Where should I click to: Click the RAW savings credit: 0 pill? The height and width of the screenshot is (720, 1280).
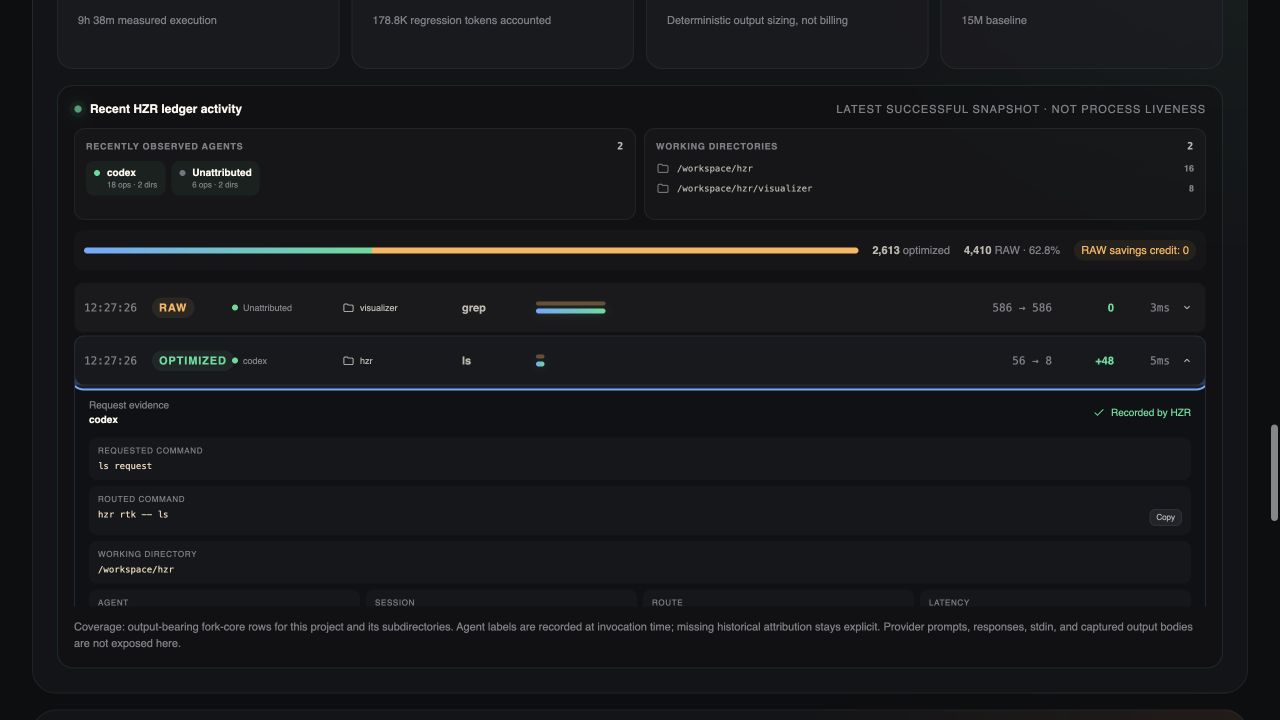(1135, 250)
